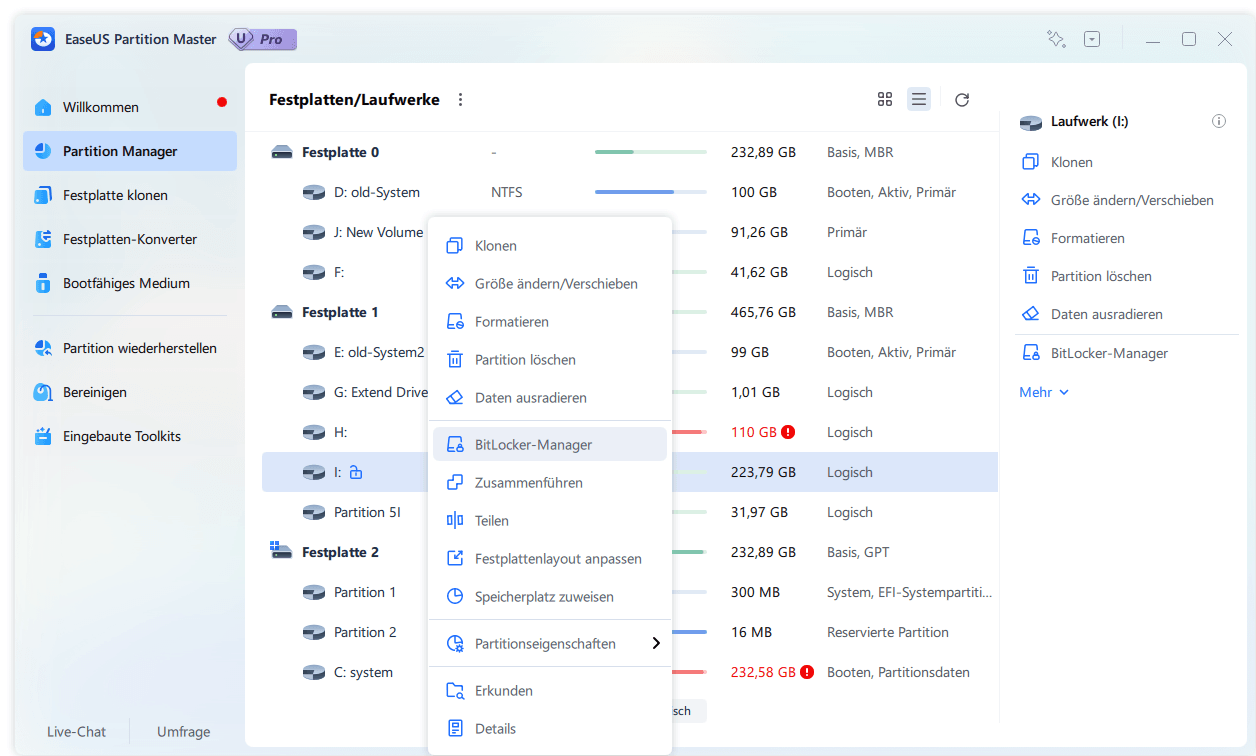The width and height of the screenshot is (1256, 756).
Task: Click Formatieren in the right panel
Action: [x=1073, y=238]
